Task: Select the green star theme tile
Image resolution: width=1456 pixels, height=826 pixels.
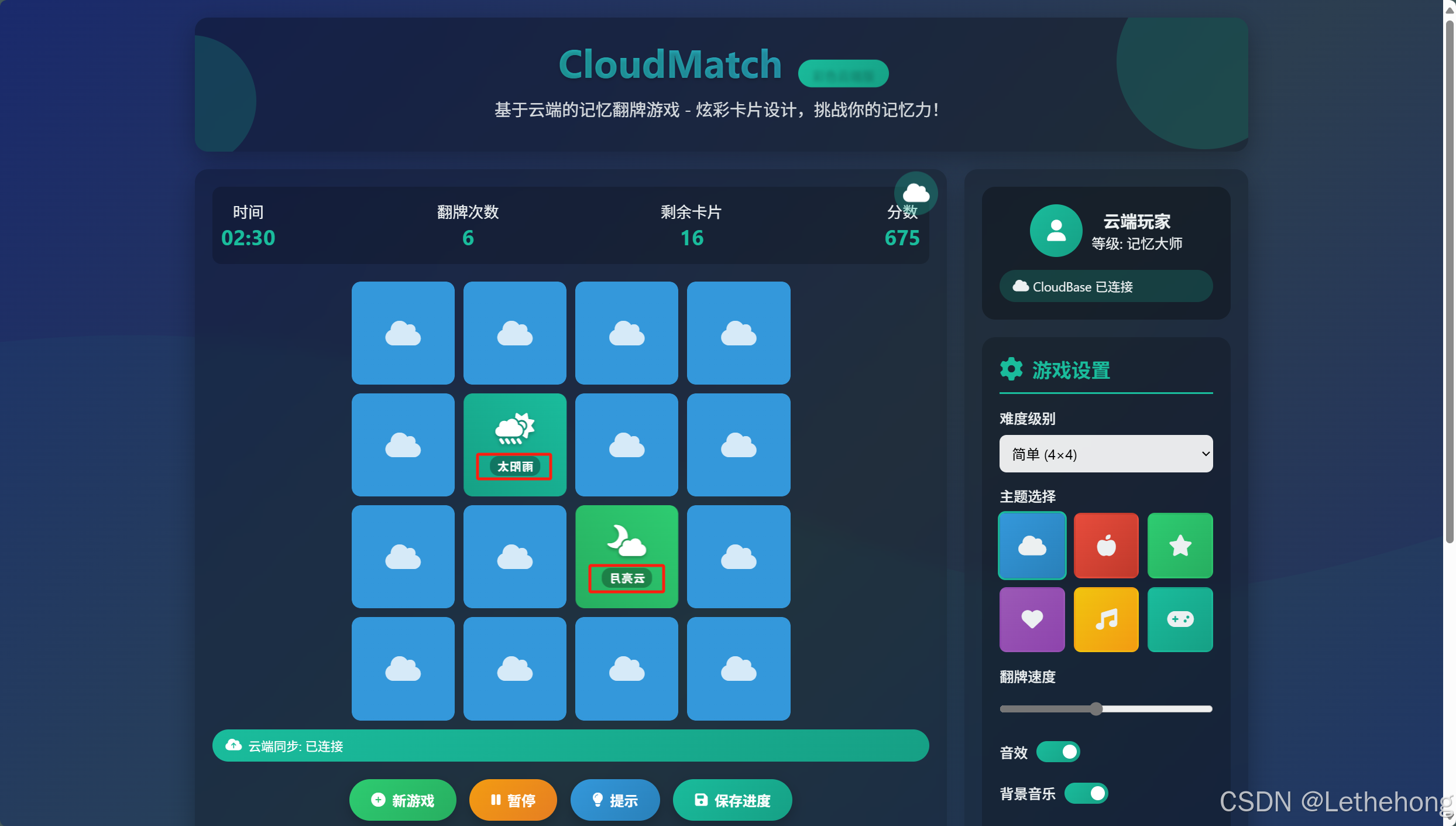Action: 1180,545
